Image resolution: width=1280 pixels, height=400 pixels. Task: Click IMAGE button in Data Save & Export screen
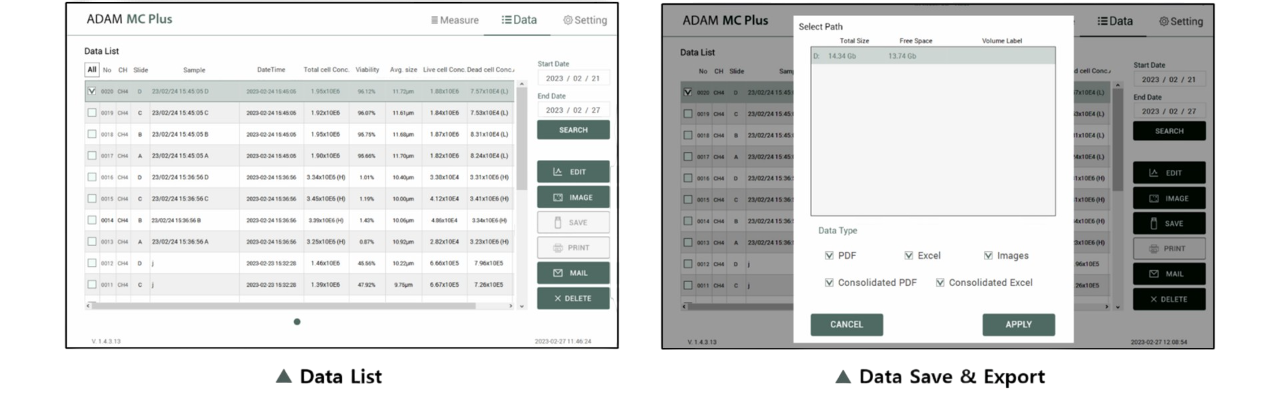tap(1169, 199)
